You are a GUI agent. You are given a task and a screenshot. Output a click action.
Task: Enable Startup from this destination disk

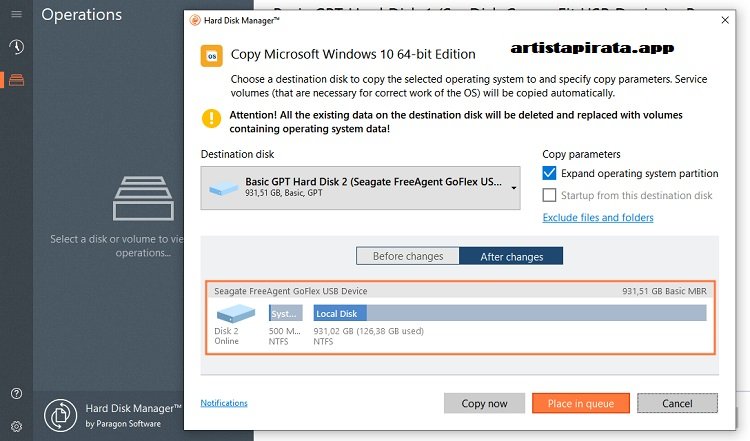click(549, 195)
